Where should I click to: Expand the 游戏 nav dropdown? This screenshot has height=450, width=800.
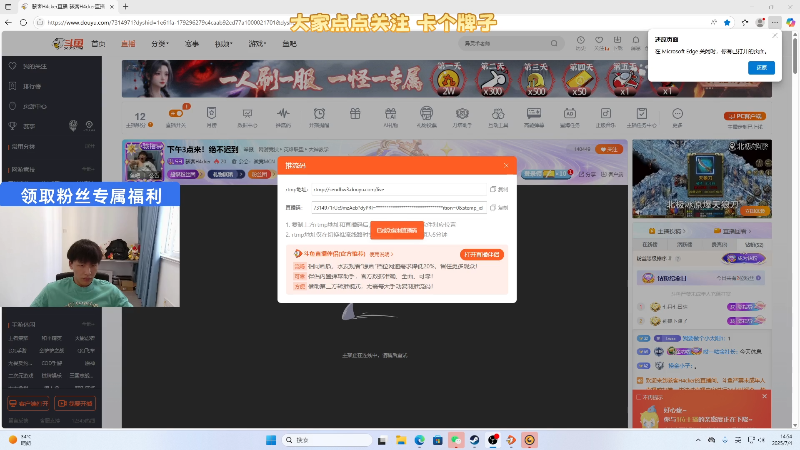tap(257, 44)
